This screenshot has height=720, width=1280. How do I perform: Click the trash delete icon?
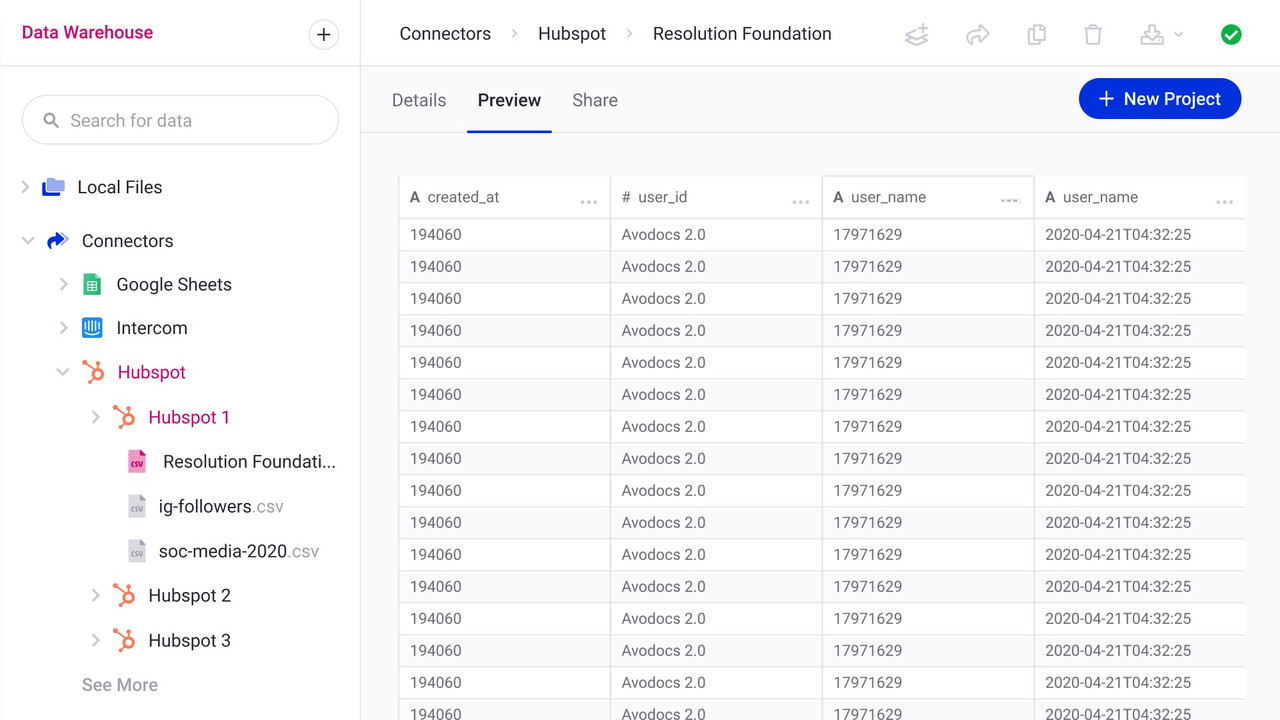point(1093,35)
